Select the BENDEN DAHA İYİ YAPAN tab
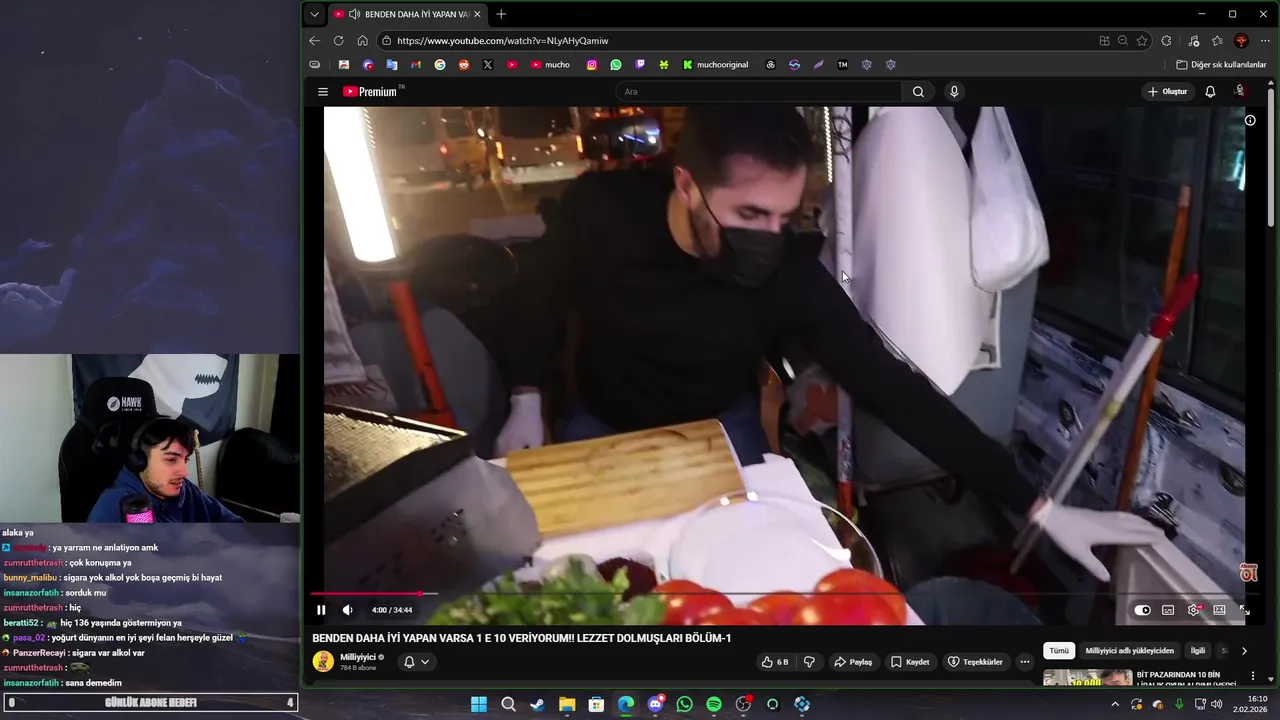Viewport: 1280px width, 720px height. (x=408, y=14)
